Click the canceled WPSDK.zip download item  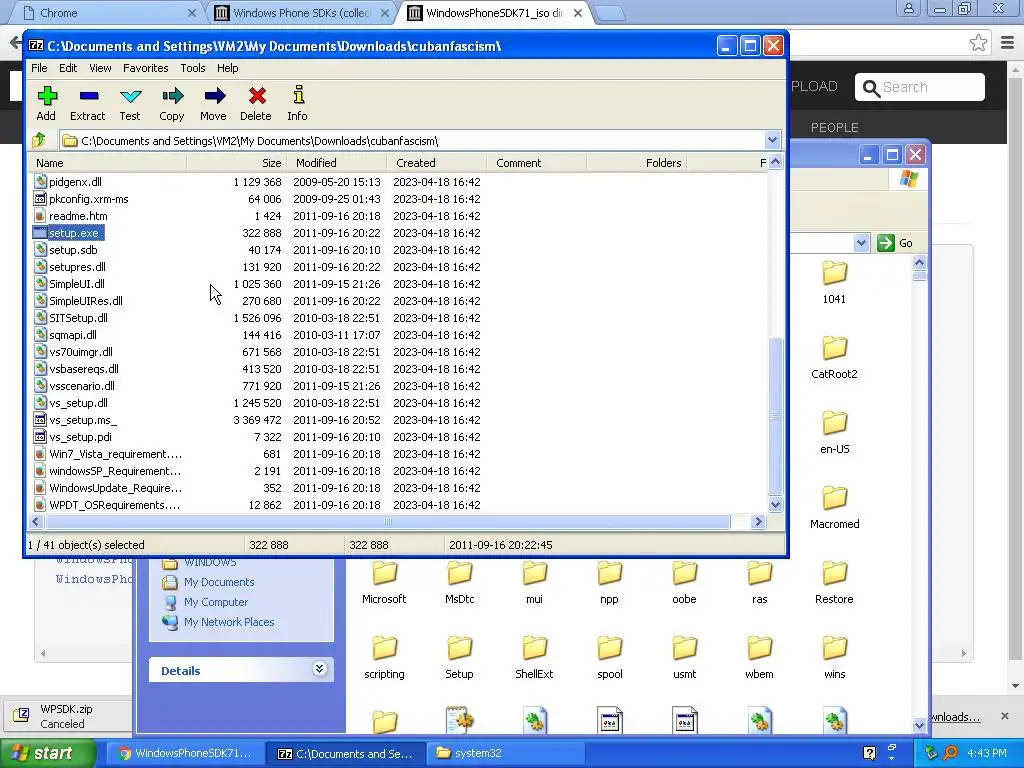[x=66, y=716]
